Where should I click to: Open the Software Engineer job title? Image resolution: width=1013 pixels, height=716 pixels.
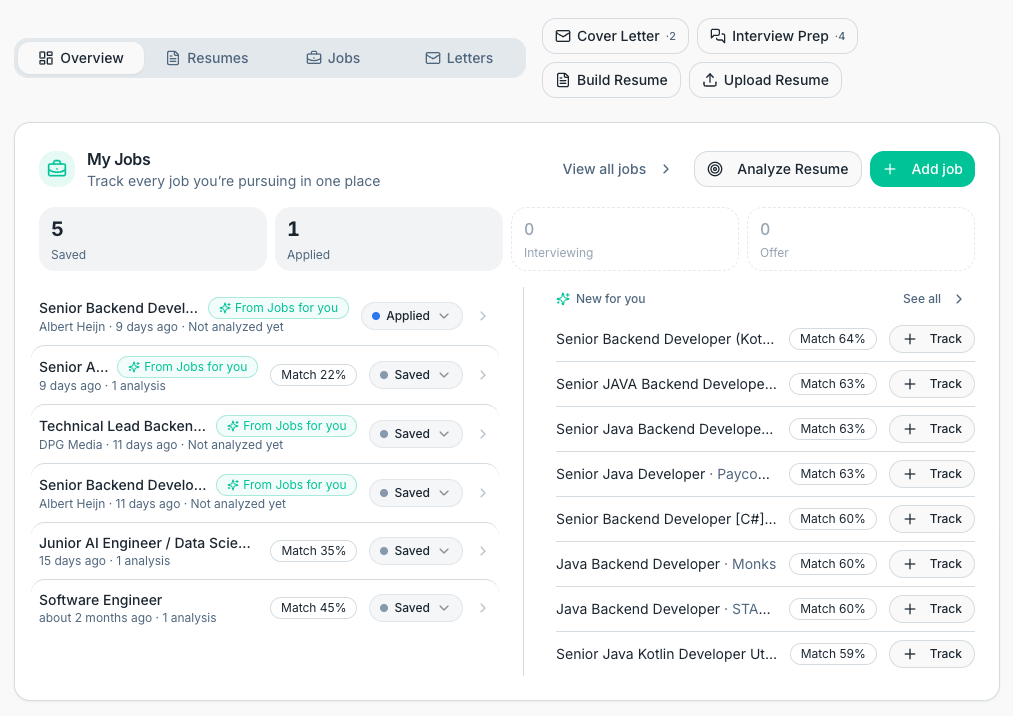click(100, 600)
